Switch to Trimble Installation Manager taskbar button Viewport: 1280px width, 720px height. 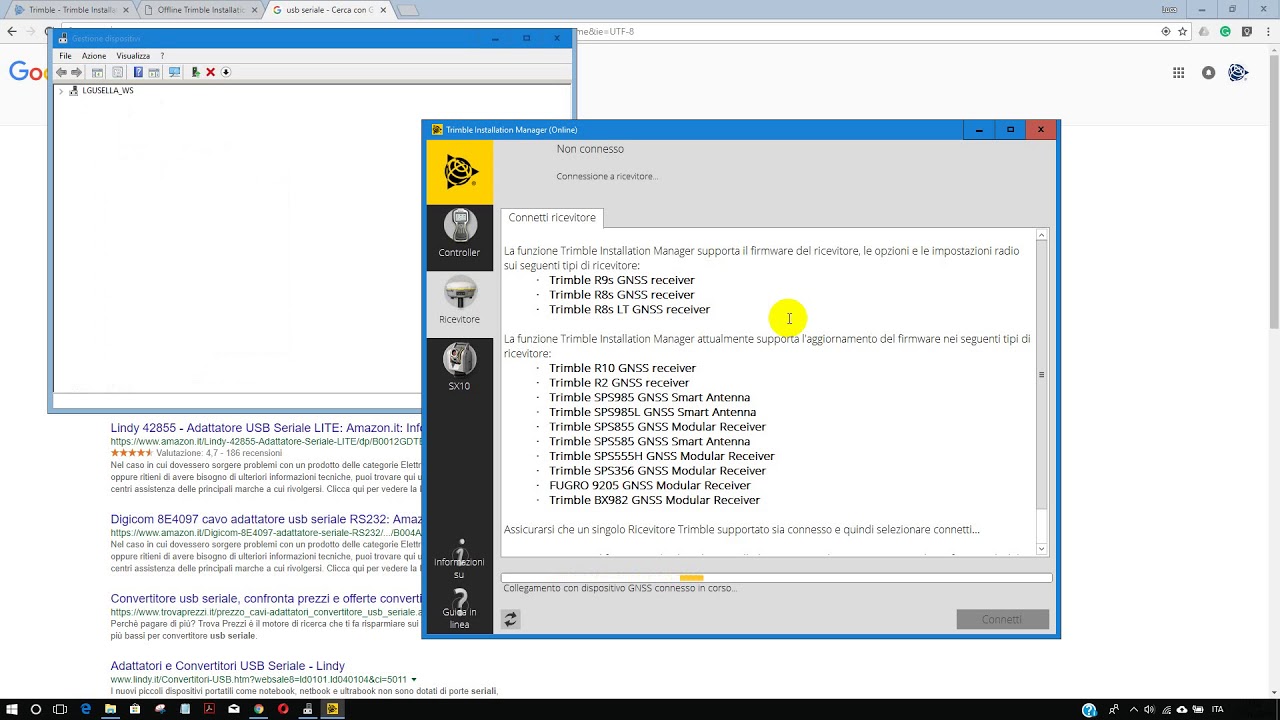[332, 709]
